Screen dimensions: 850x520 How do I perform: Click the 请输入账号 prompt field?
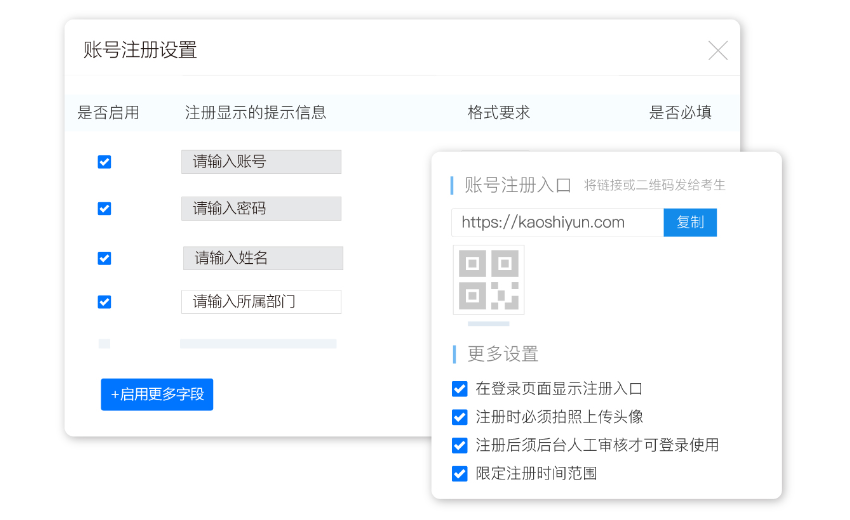tap(261, 162)
